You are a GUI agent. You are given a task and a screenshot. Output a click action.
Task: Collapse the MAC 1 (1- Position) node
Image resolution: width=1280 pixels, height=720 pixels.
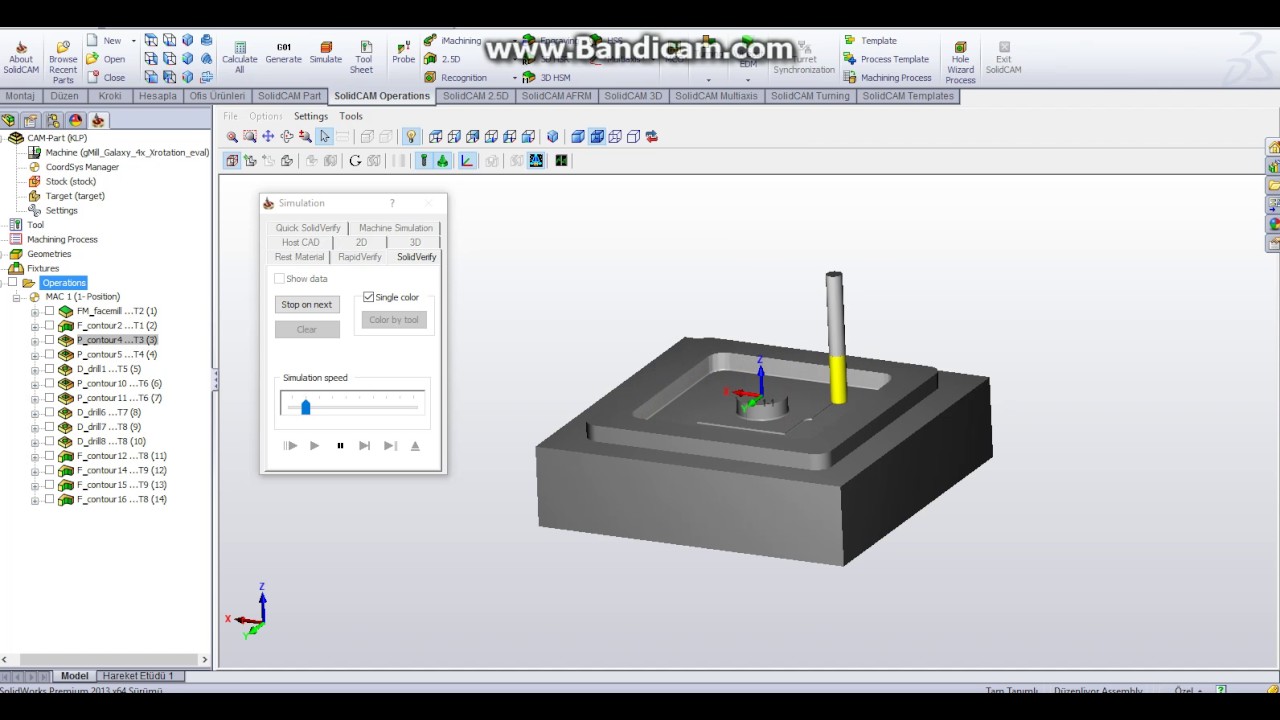click(17, 297)
